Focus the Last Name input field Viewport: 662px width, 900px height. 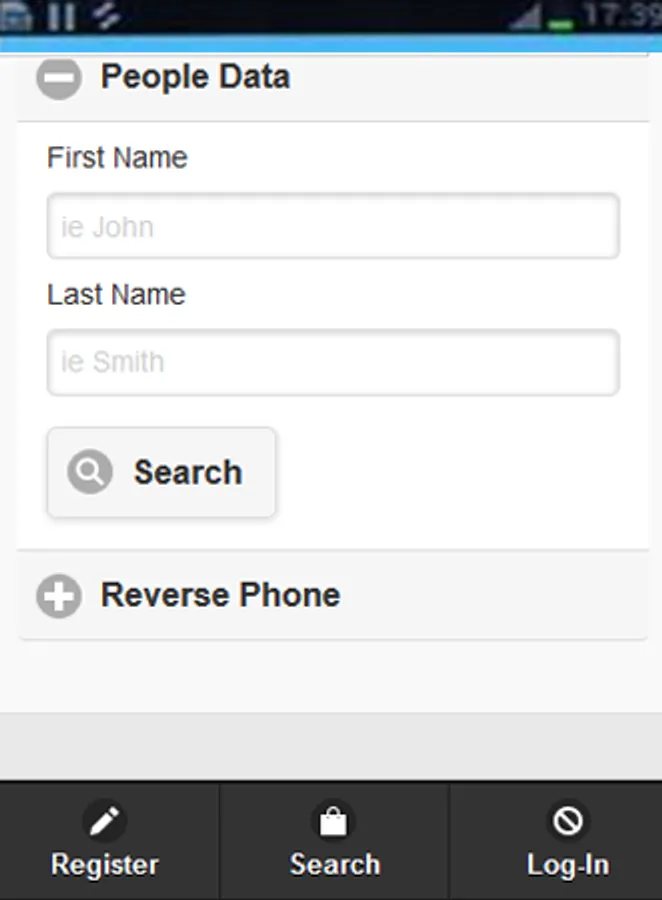333,362
